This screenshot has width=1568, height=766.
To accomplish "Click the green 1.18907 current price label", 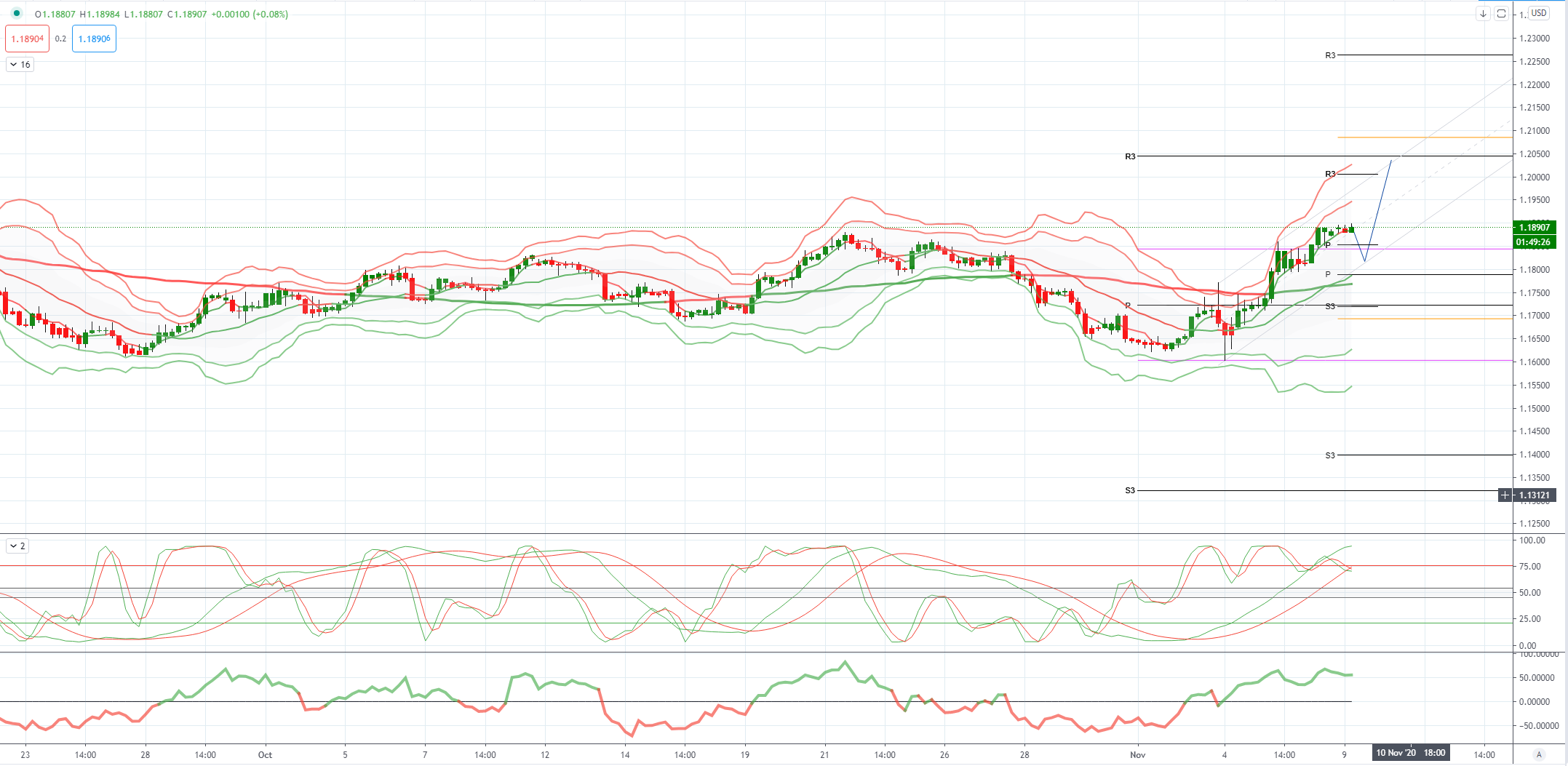I will pos(1534,228).
